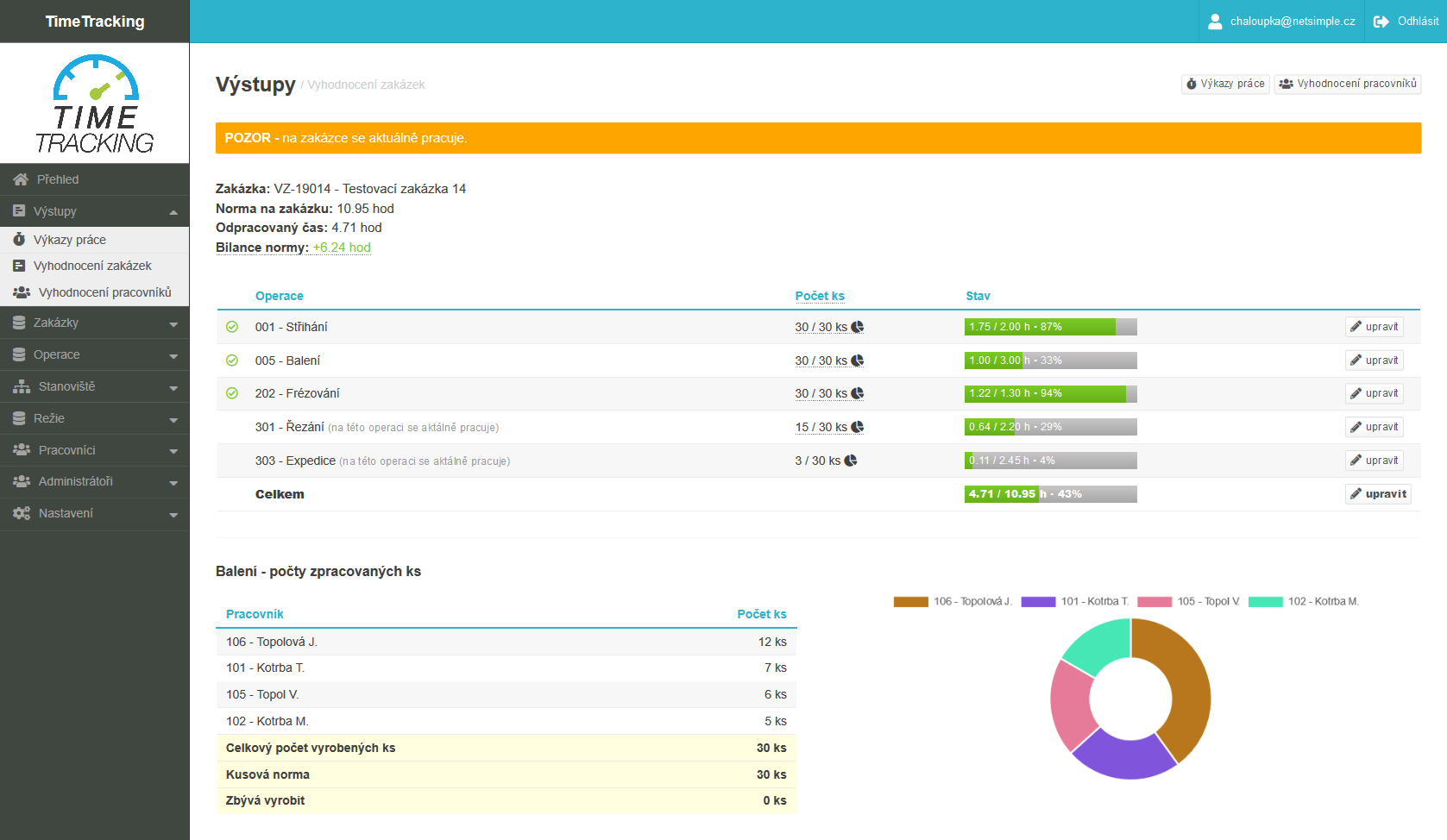Collapse the Výstupy menu arrow
The image size is (1447, 840).
[173, 212]
